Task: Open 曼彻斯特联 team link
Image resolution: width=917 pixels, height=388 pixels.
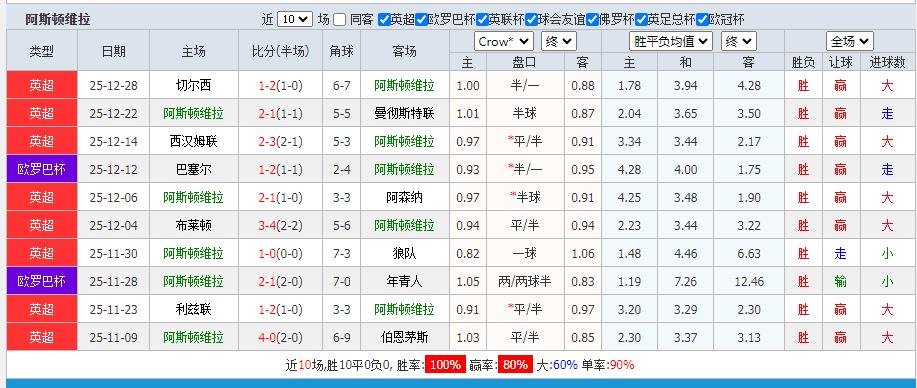Action: 405,114
